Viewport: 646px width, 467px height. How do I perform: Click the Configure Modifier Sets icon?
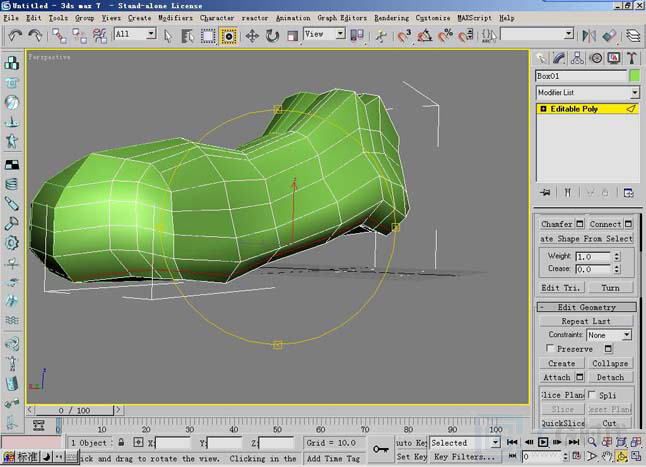(628, 193)
